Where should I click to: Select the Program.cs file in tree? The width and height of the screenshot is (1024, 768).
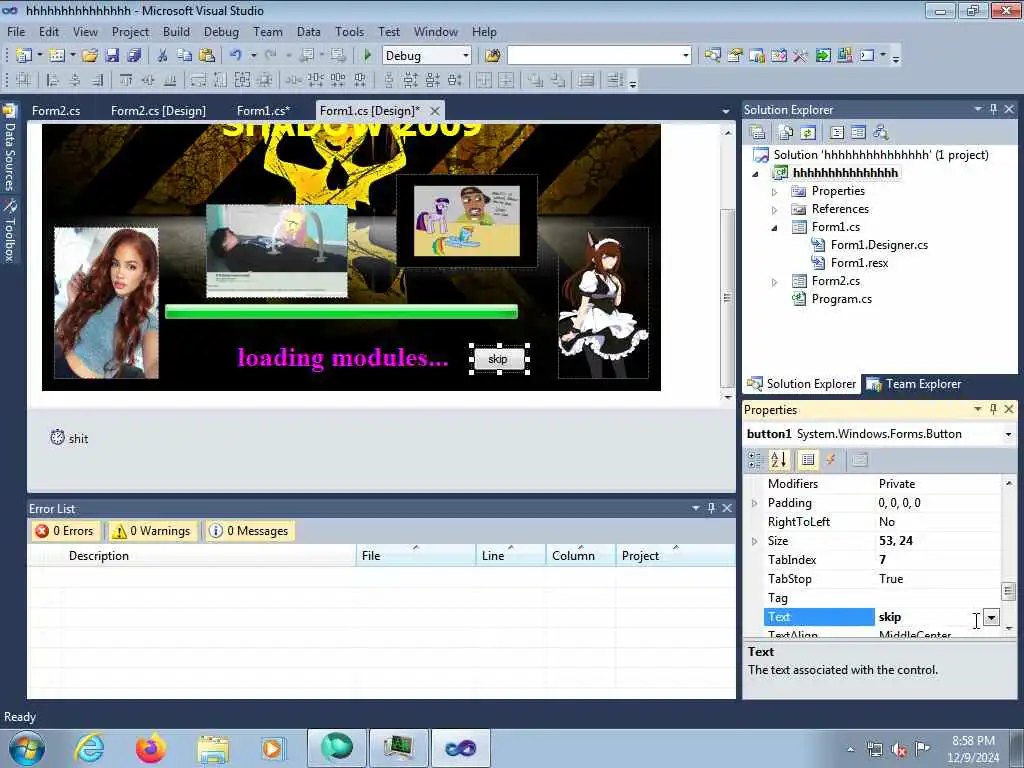pyautogui.click(x=841, y=299)
